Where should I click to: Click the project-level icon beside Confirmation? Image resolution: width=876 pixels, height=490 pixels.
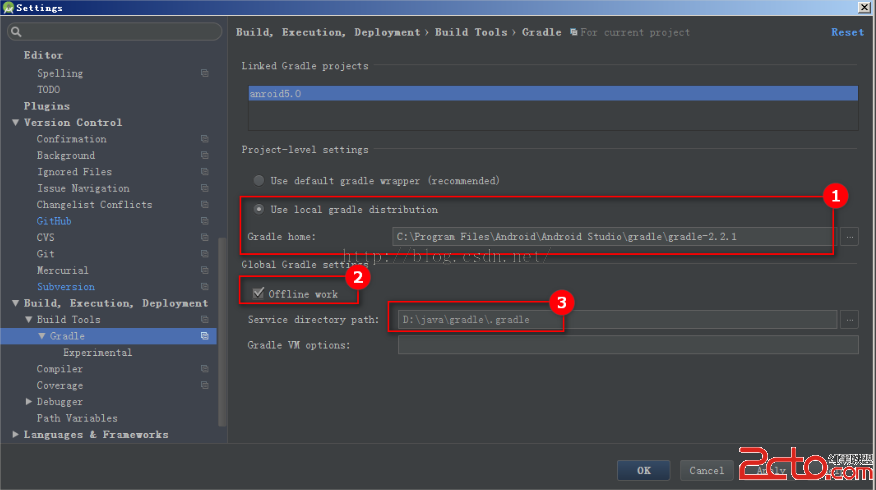coord(204,139)
